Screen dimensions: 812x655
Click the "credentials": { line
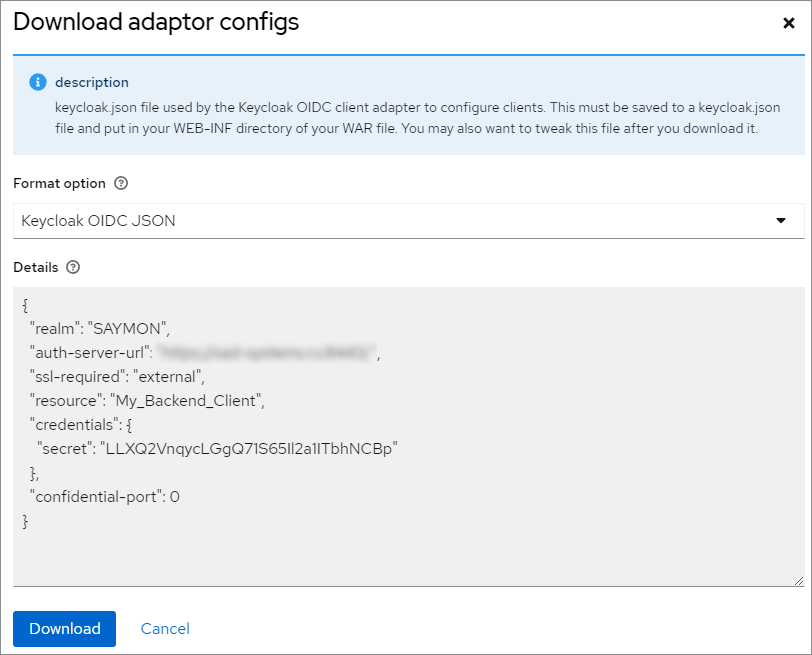click(x=81, y=425)
